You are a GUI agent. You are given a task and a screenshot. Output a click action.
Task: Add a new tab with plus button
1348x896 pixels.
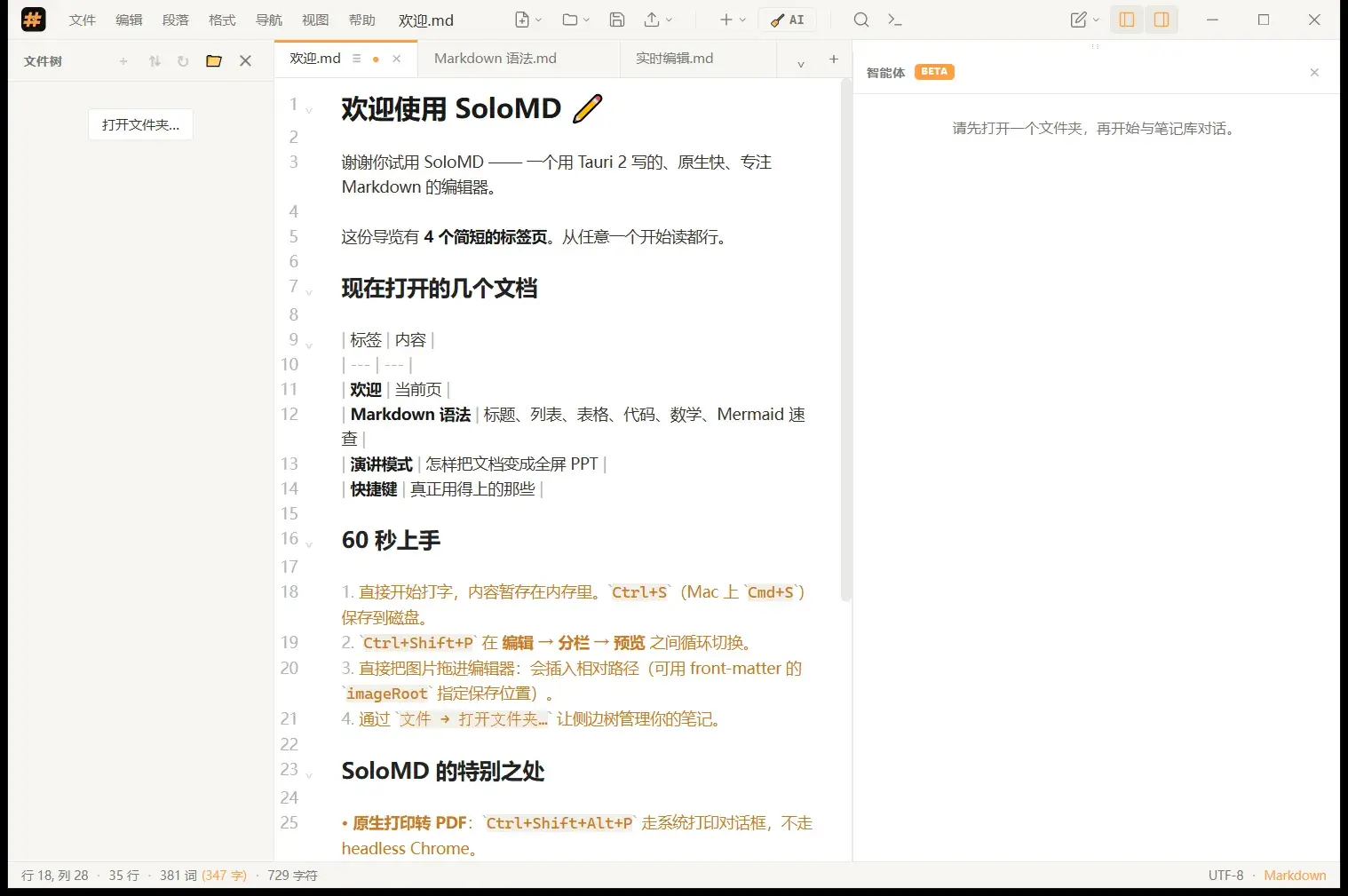pos(834,59)
